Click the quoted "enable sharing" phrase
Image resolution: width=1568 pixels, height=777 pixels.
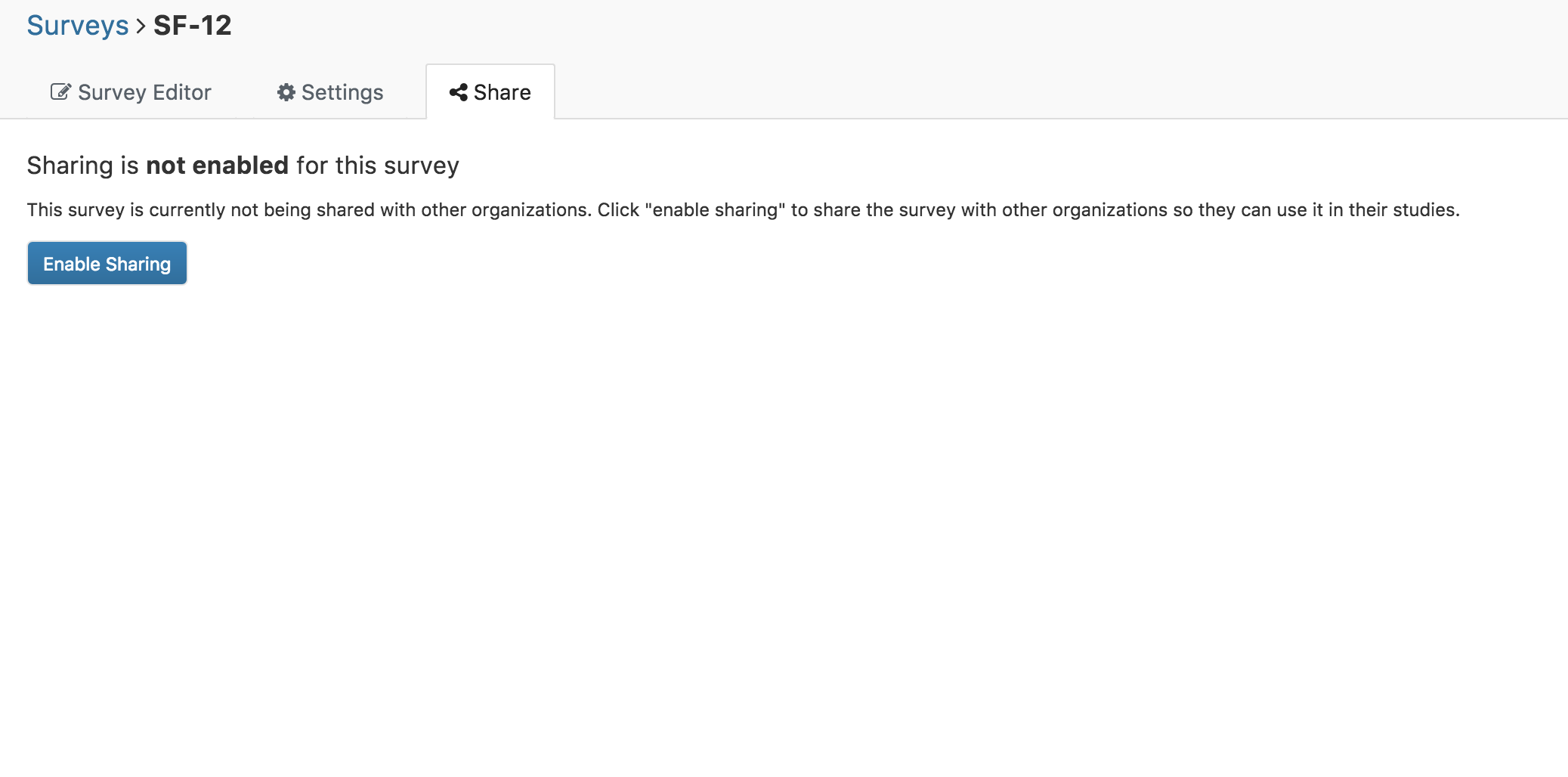point(715,210)
